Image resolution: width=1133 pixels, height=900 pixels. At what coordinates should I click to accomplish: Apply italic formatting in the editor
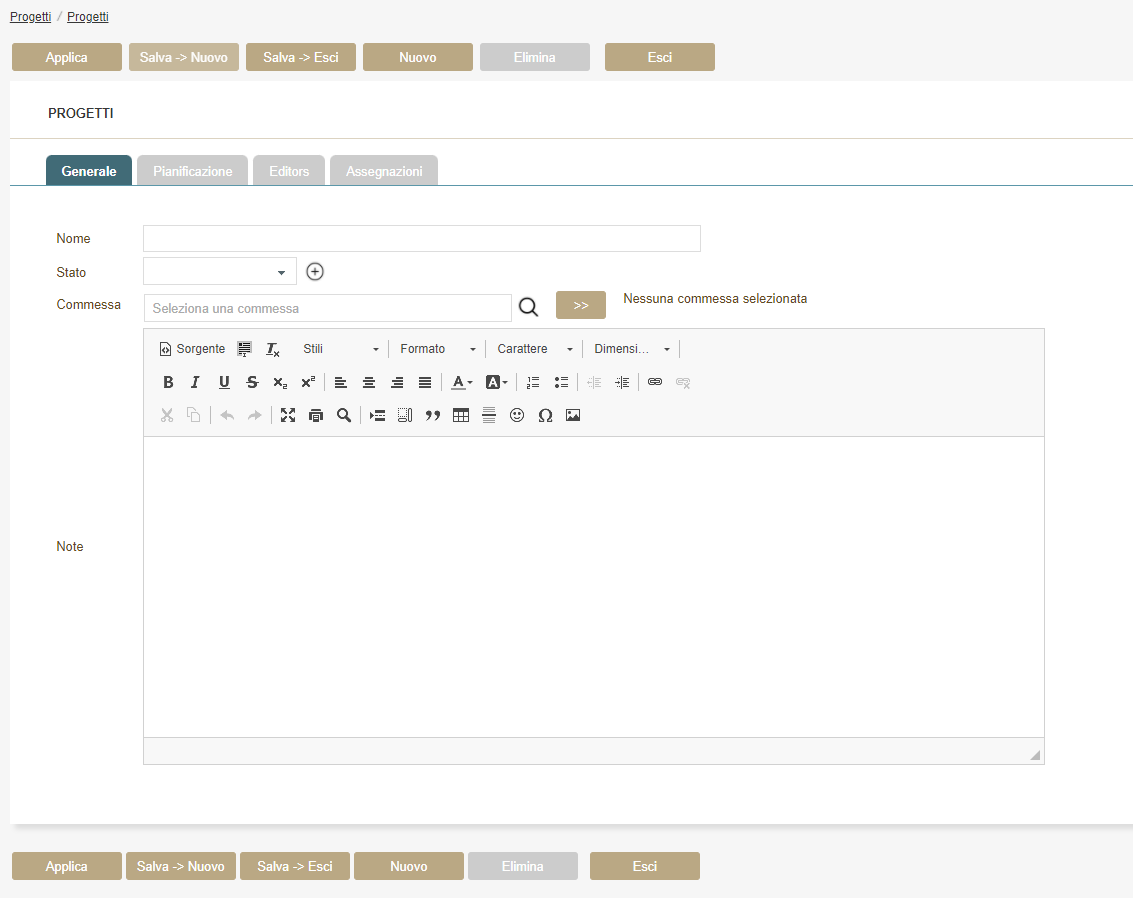tap(196, 382)
